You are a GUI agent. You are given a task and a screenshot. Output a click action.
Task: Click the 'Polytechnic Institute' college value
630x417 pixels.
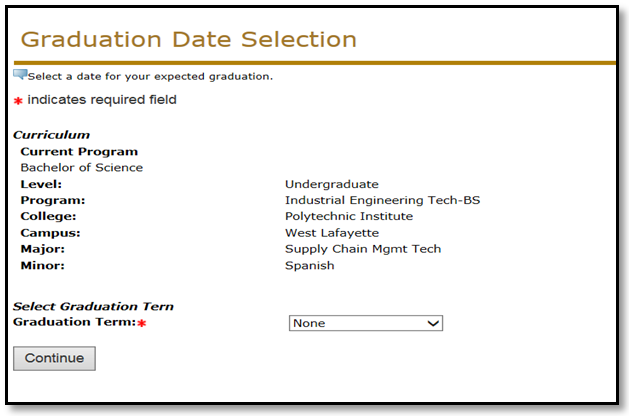click(x=348, y=216)
